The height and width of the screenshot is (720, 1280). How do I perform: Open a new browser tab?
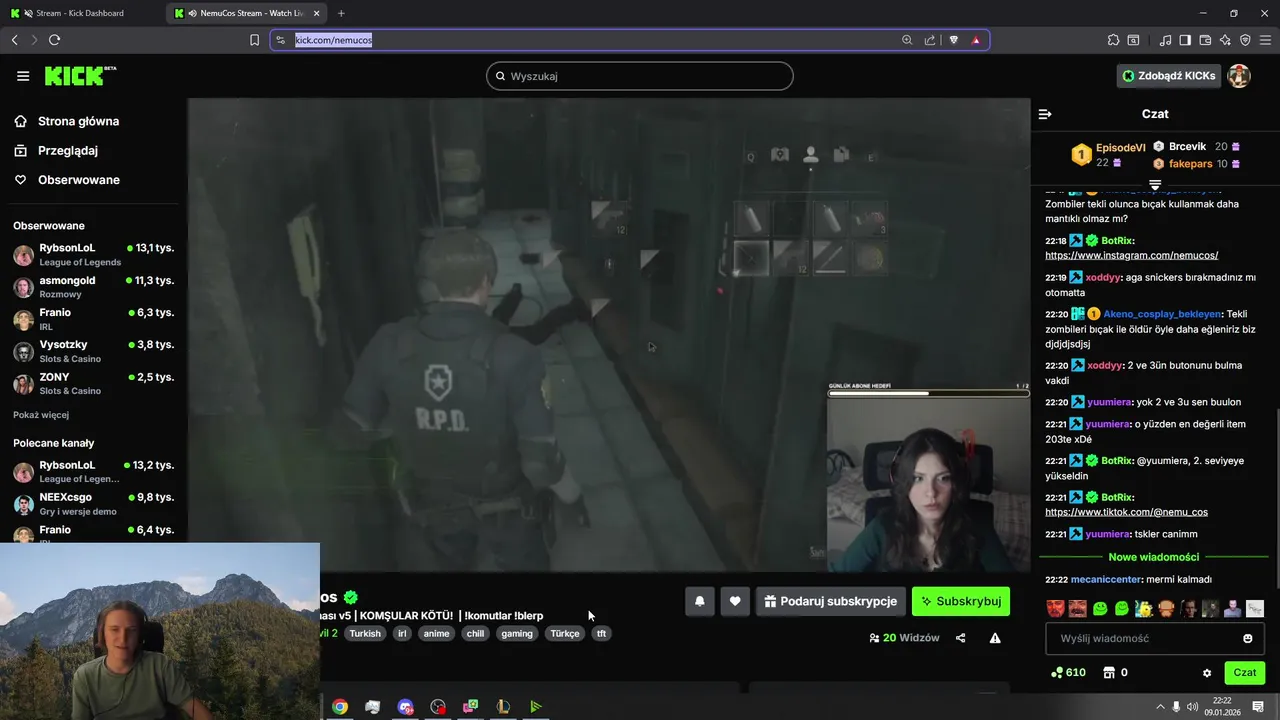pos(341,13)
